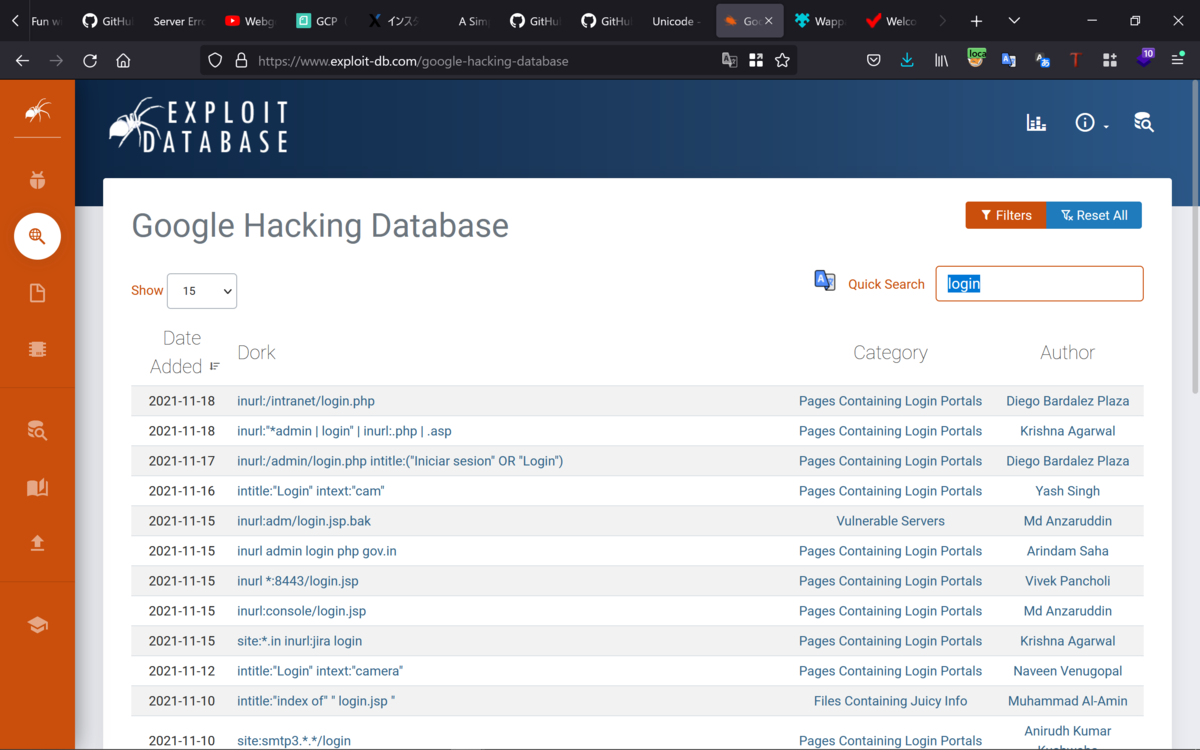This screenshot has width=1200, height=750.
Task: Click the browser Back arrow
Action: 22,60
